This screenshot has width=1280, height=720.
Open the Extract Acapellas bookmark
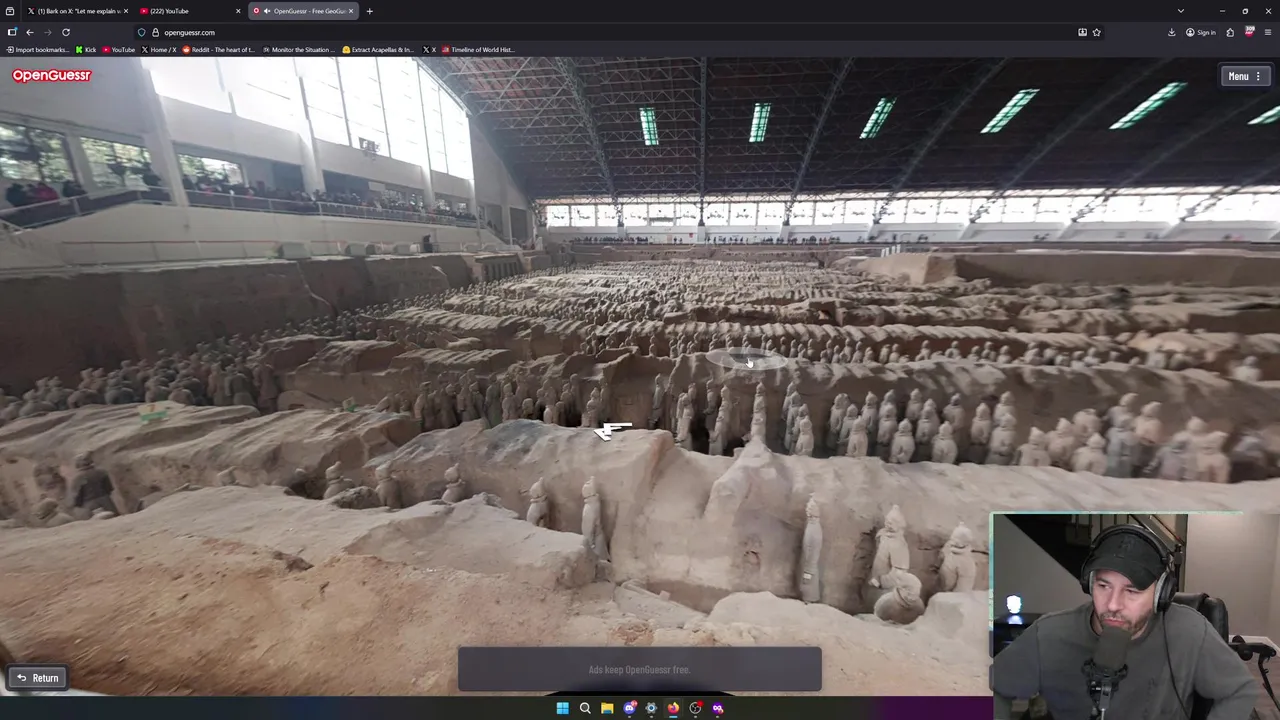point(378,49)
